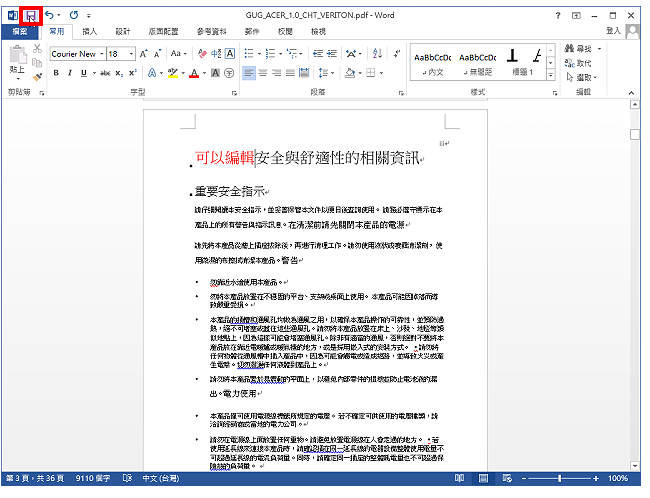
Task: Copy the selection using the copy icon
Action: [37, 62]
